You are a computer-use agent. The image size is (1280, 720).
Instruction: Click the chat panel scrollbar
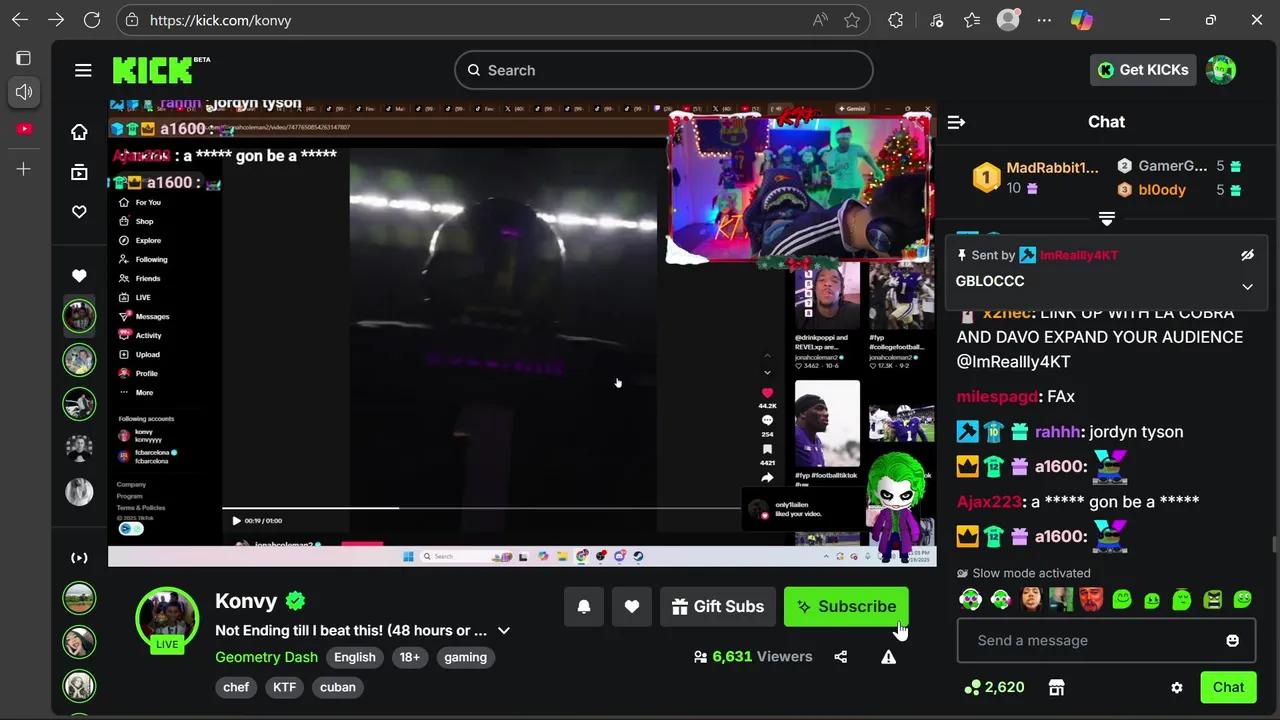point(1273,545)
